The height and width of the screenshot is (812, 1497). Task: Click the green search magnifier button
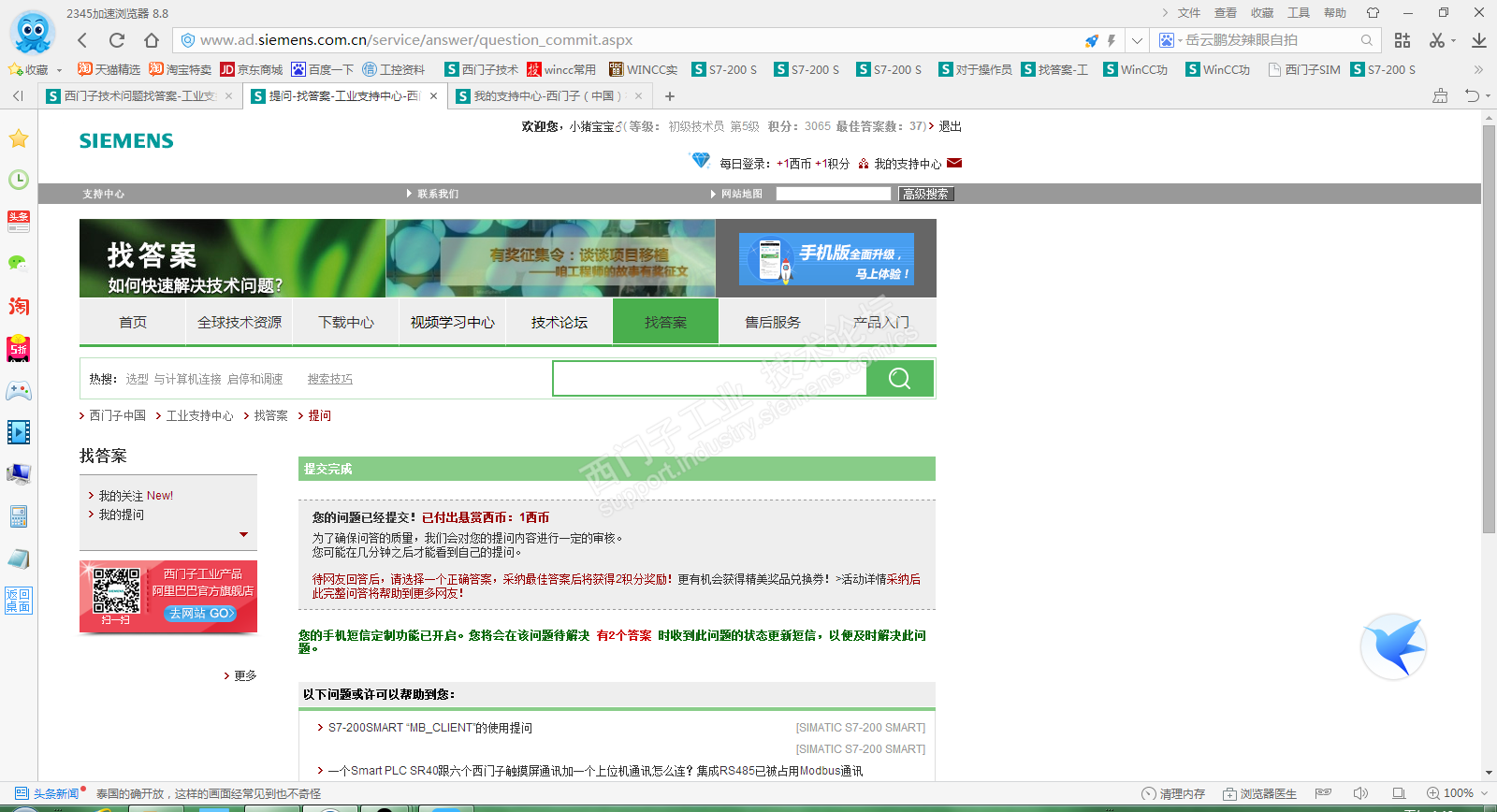pyautogui.click(x=899, y=378)
